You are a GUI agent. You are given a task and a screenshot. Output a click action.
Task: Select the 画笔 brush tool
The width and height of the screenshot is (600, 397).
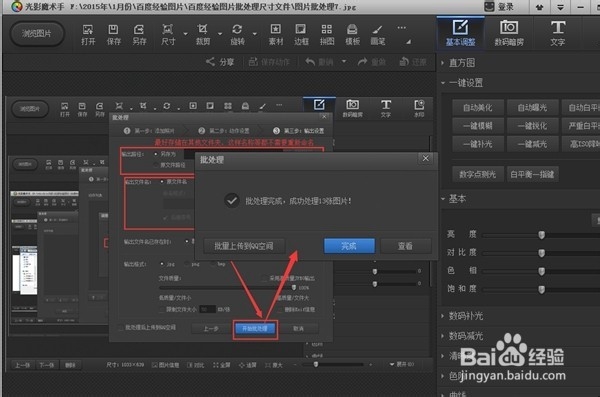378,34
